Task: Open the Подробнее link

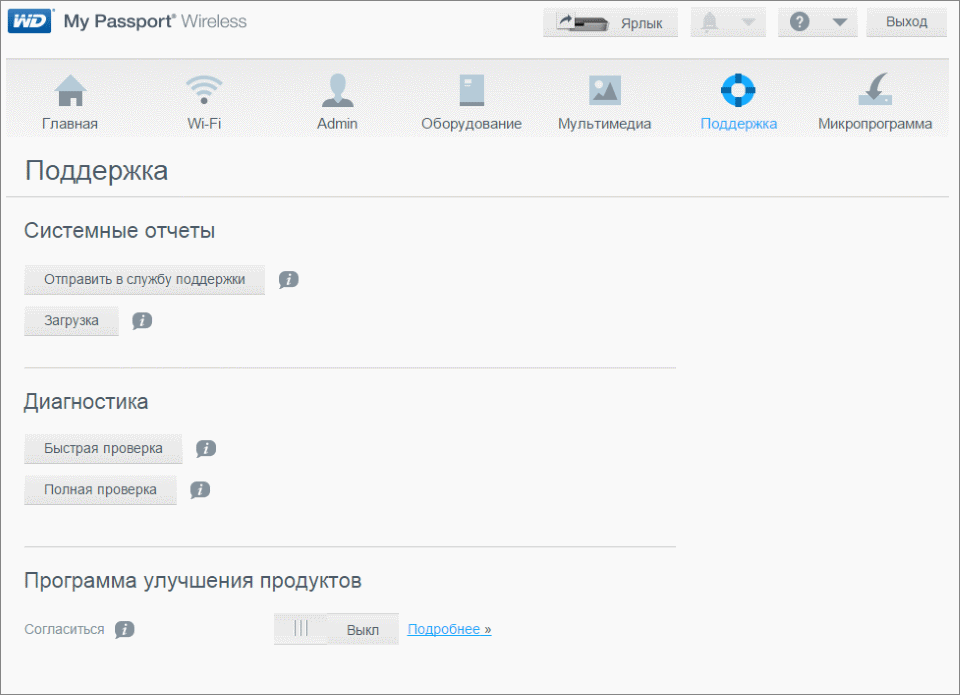Action: point(449,629)
